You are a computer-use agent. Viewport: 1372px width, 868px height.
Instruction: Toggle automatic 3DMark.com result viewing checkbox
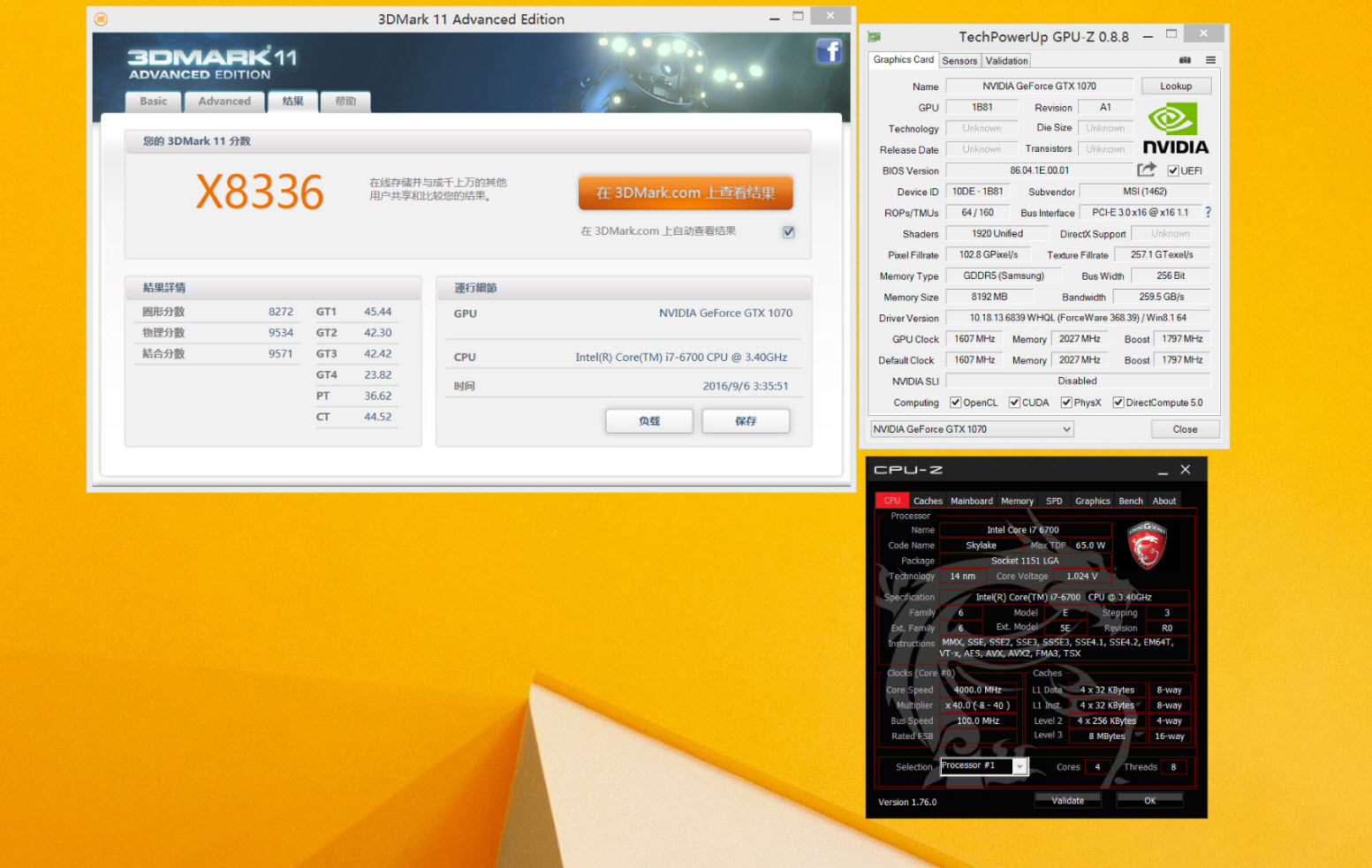[x=788, y=231]
